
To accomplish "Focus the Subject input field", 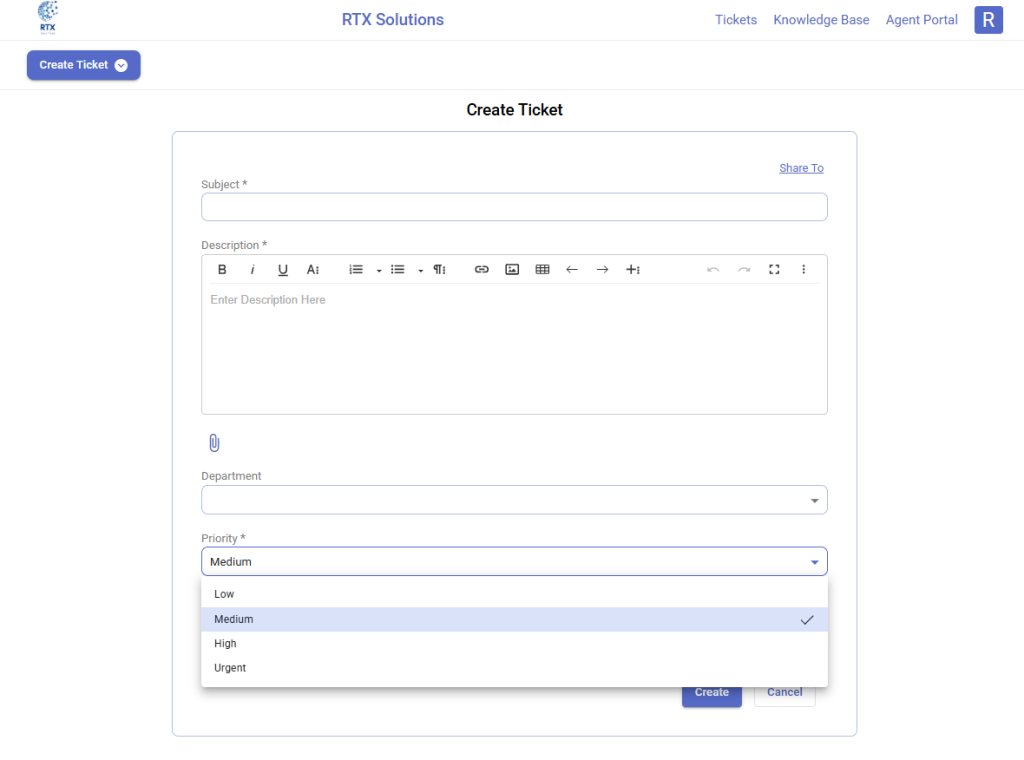I will [514, 207].
